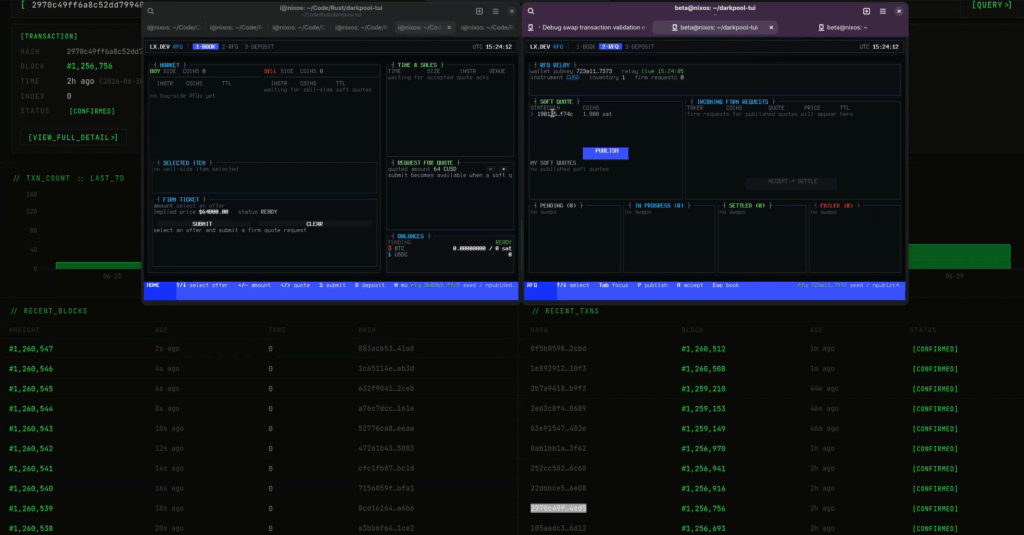Select the beta@nixos ~/darkpool-tui terminal tab
Viewport: 1024px width, 535px height.
click(715, 27)
